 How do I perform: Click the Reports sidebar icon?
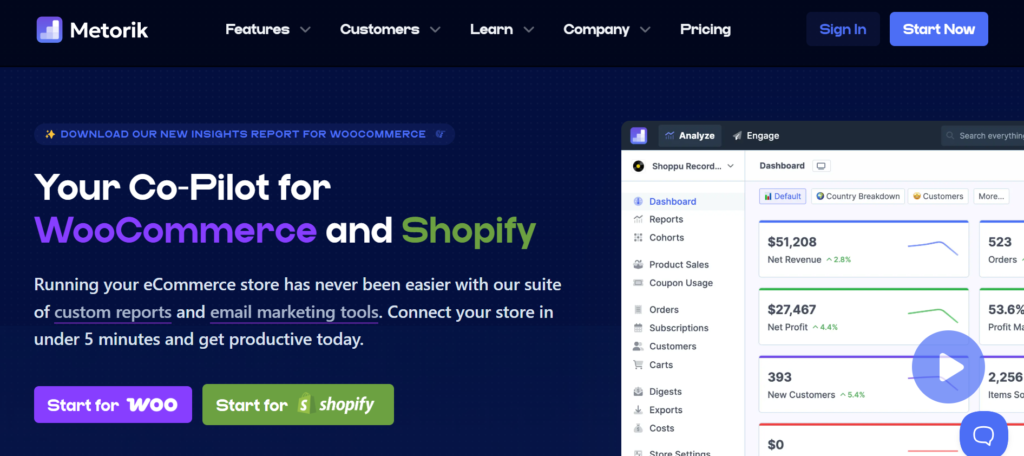coord(638,219)
